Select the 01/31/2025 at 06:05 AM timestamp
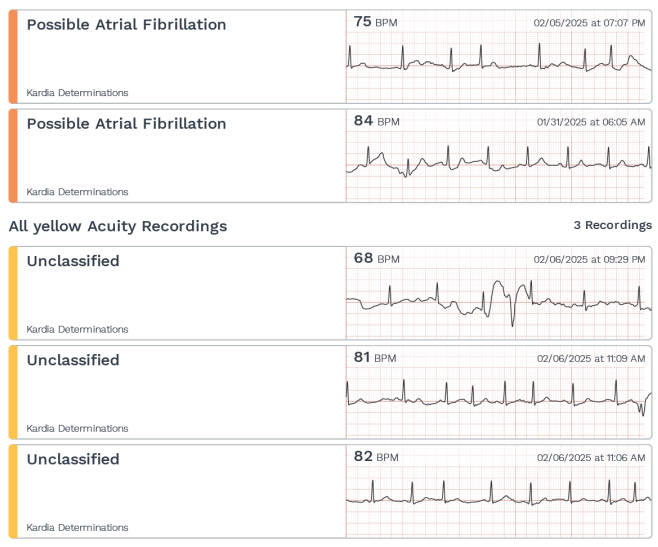Image resolution: width=658 pixels, height=547 pixels. click(591, 122)
